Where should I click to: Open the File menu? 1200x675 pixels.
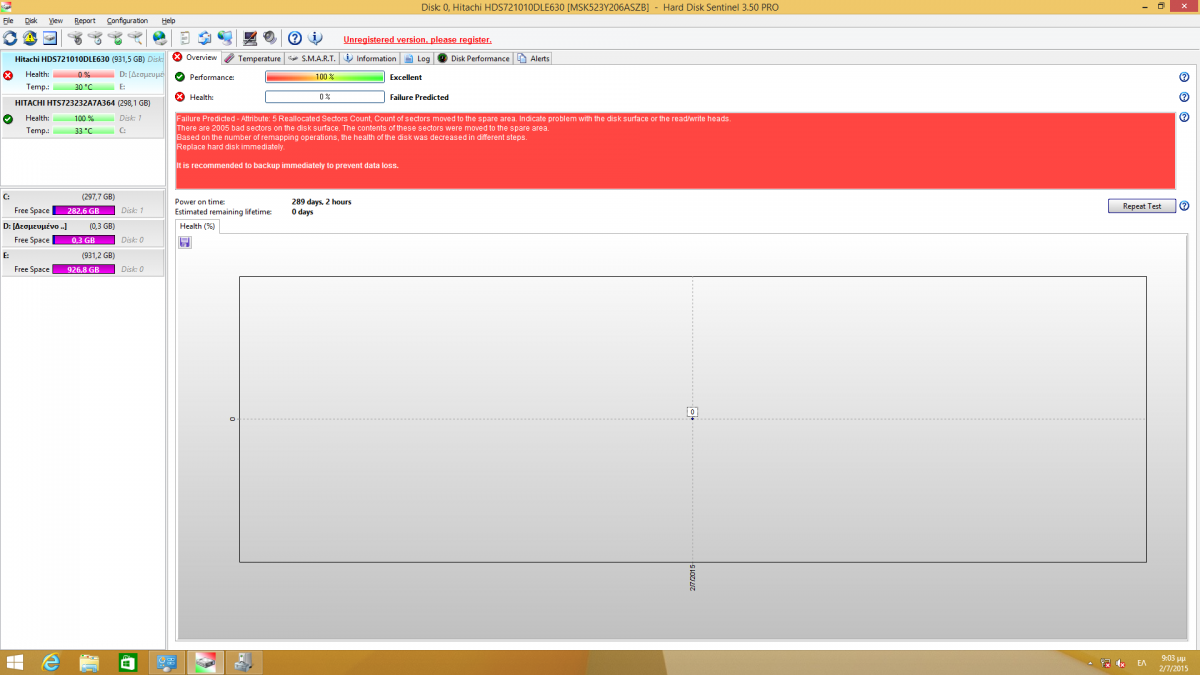8,20
